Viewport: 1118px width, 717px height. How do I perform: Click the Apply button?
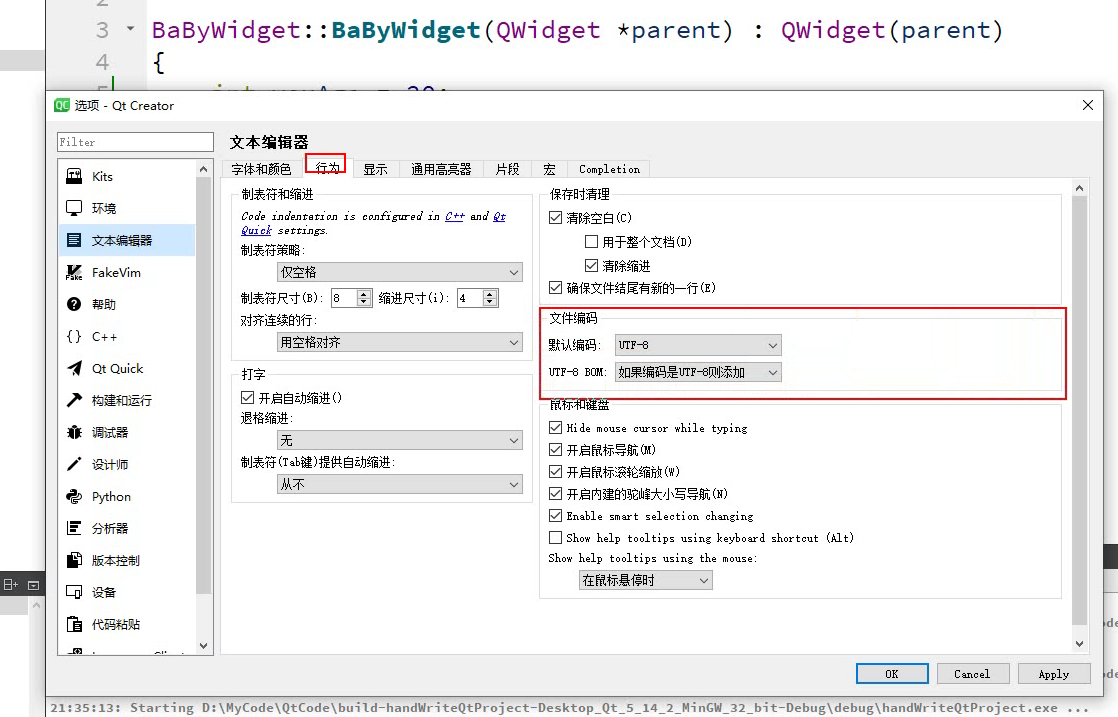[1054, 673]
